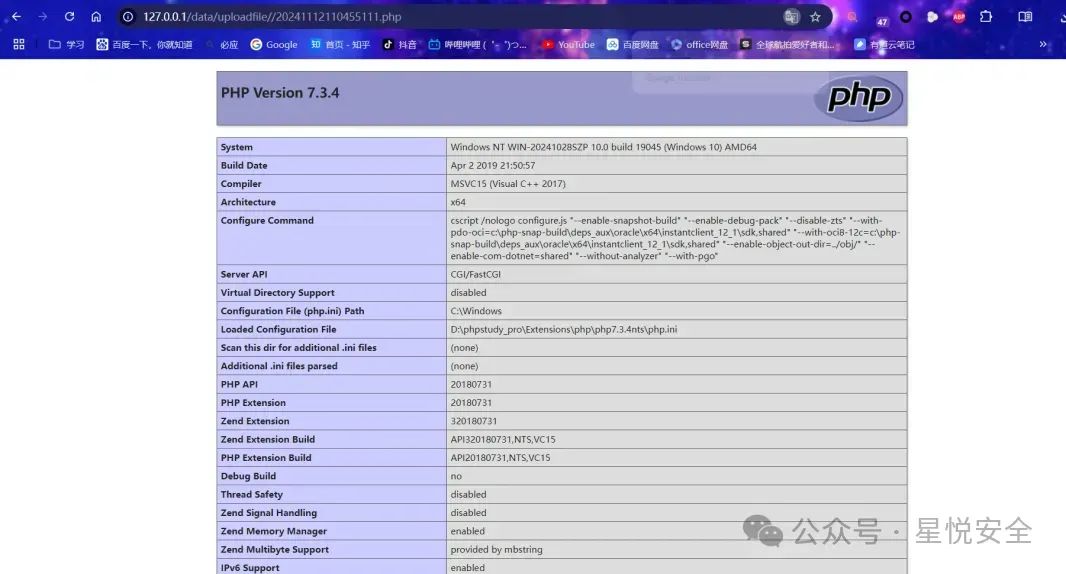Go back to the previous page
1066x574 pixels.
(16, 16)
